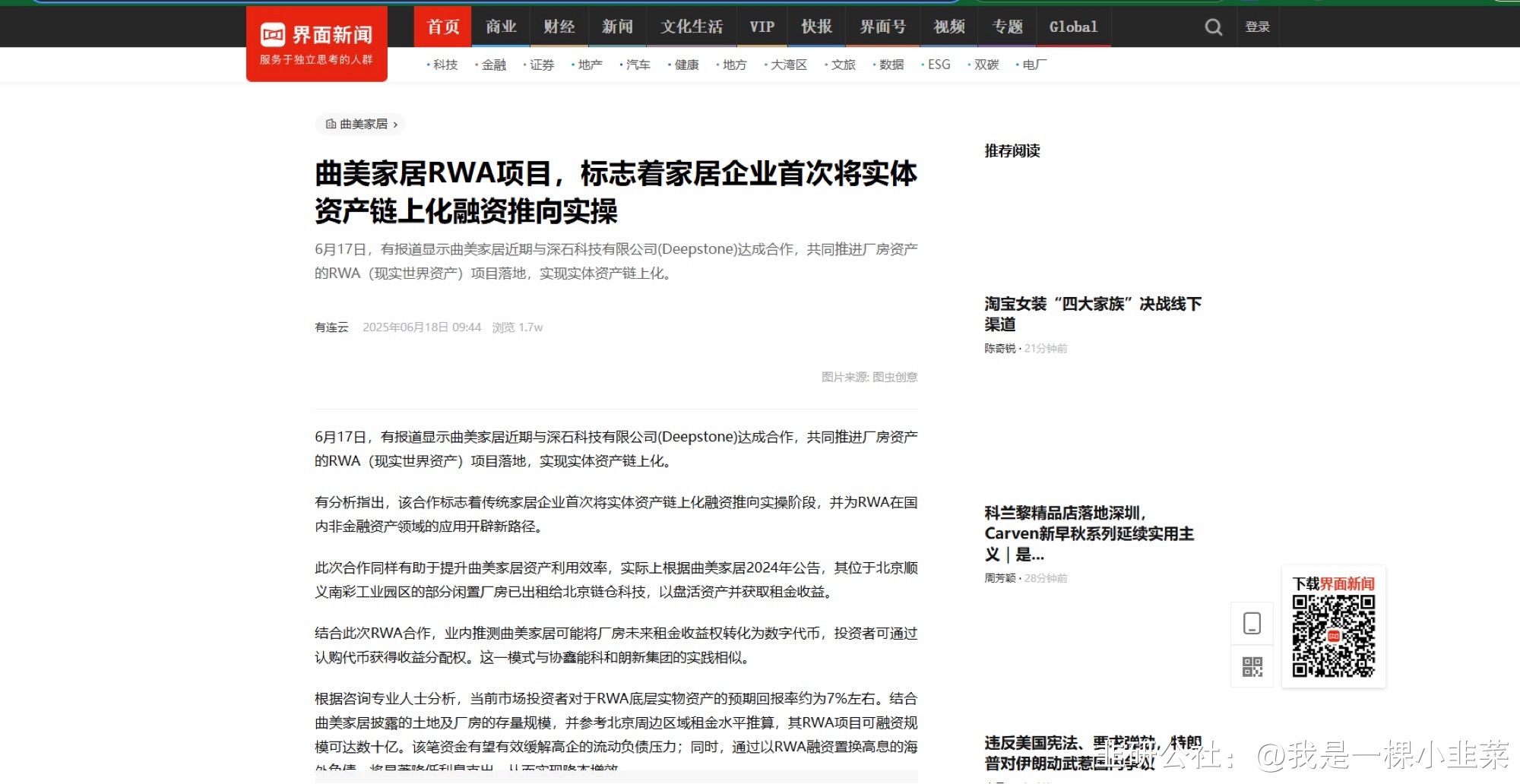This screenshot has height=784, width=1520.
Task: Click author name 有连云
Action: point(331,327)
